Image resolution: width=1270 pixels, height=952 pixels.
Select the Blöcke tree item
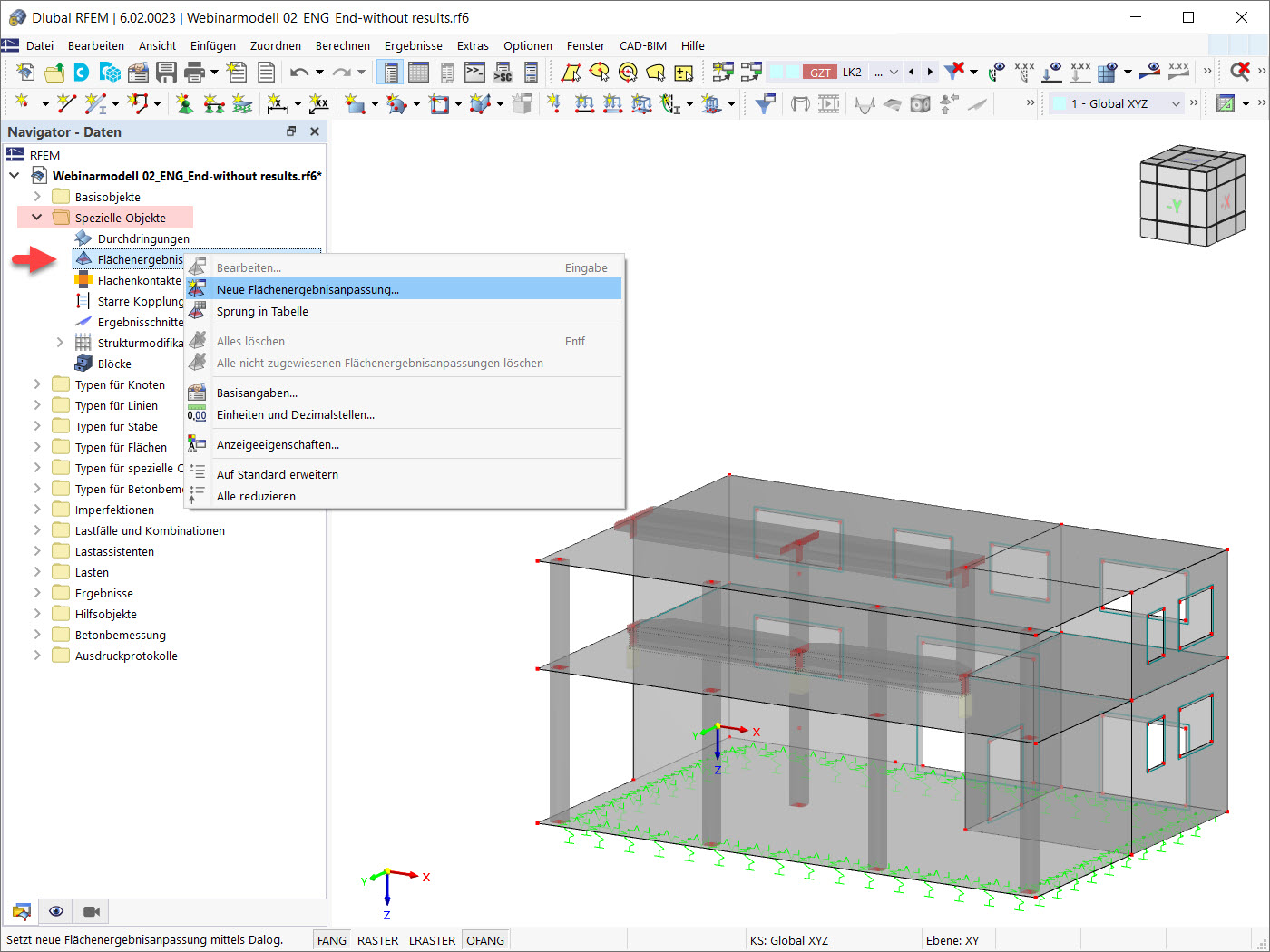click(x=114, y=364)
